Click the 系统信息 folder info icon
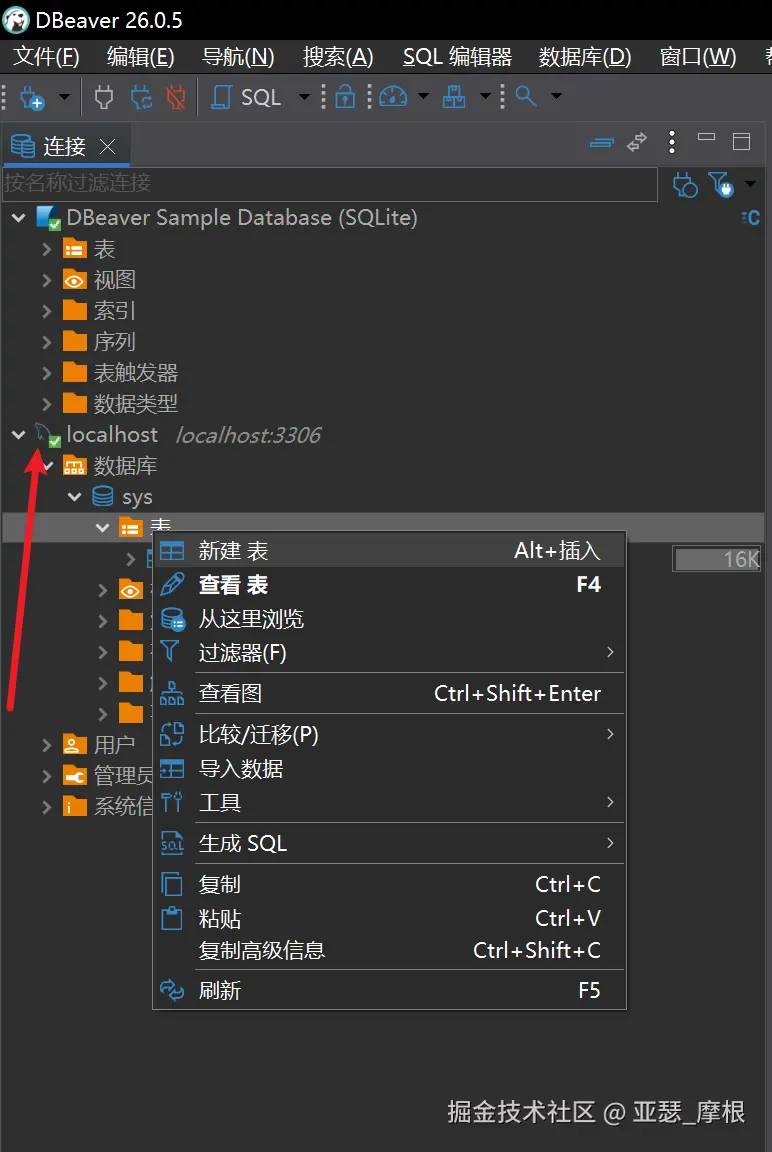The width and height of the screenshot is (772, 1152). (x=74, y=807)
